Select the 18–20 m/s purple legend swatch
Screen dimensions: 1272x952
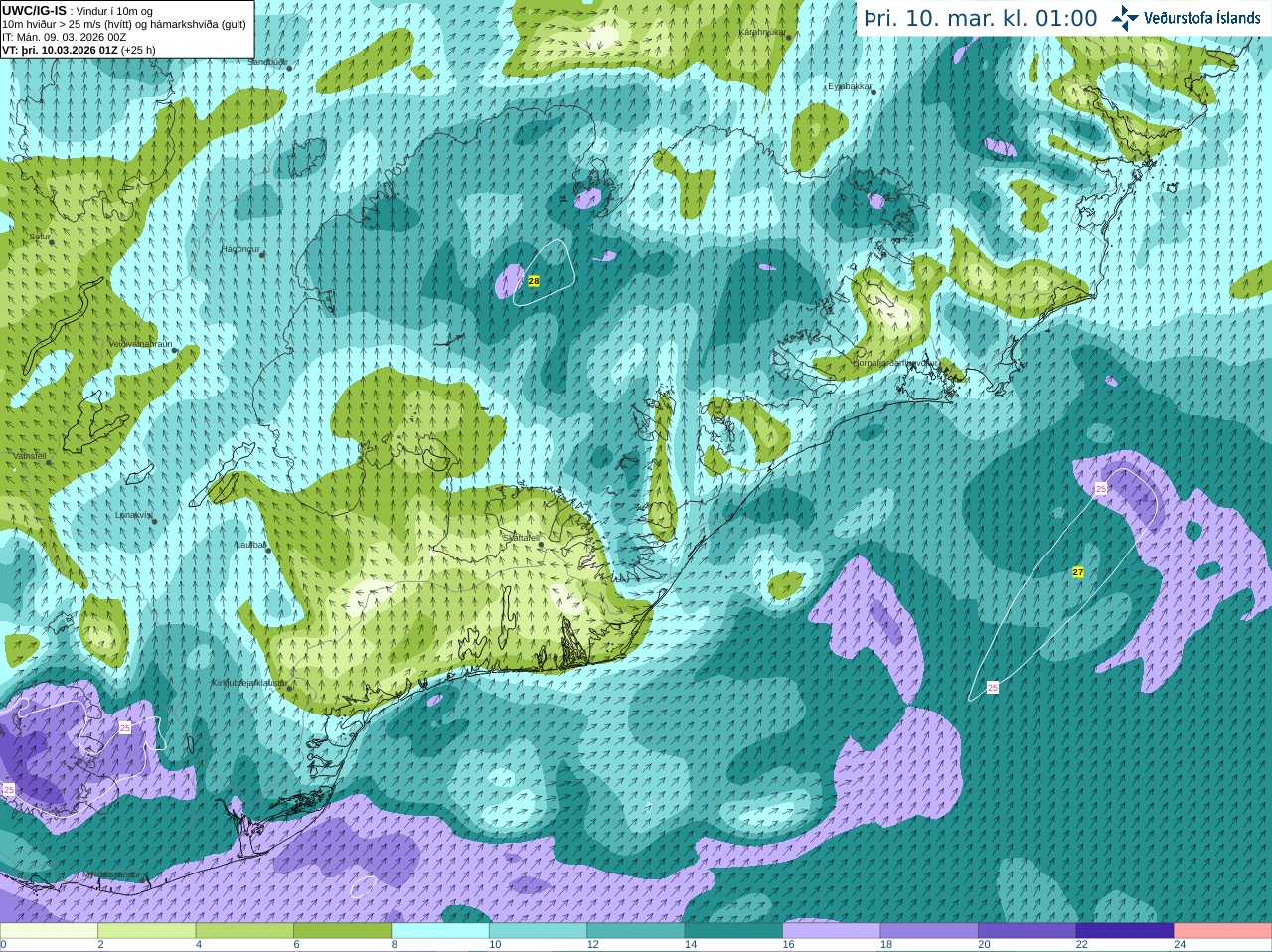(929, 931)
